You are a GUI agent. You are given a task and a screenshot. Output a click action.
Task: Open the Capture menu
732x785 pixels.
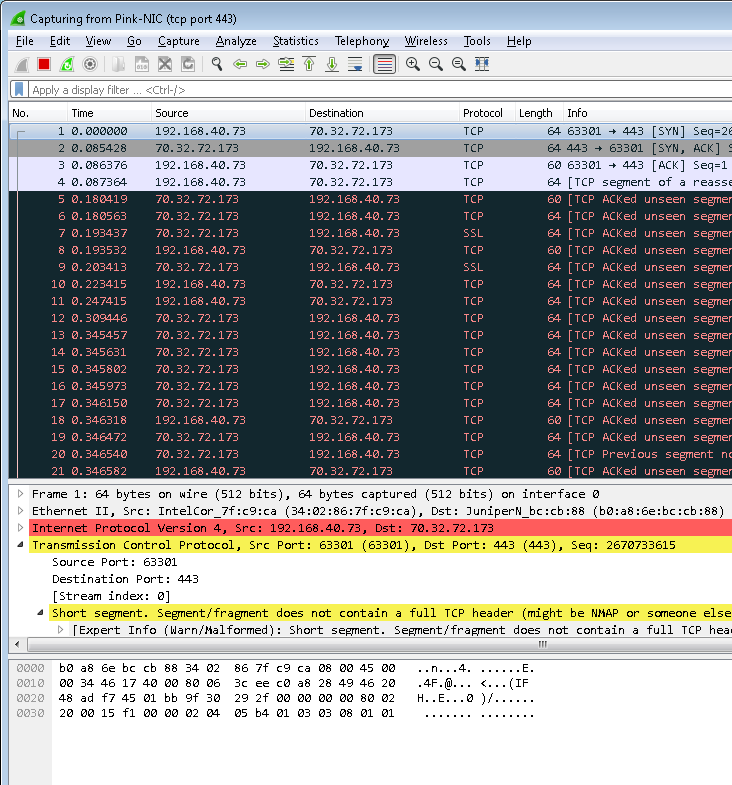(x=179, y=41)
